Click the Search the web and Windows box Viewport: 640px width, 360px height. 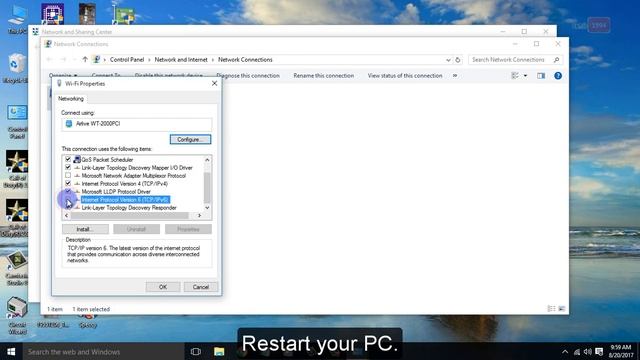click(103, 351)
